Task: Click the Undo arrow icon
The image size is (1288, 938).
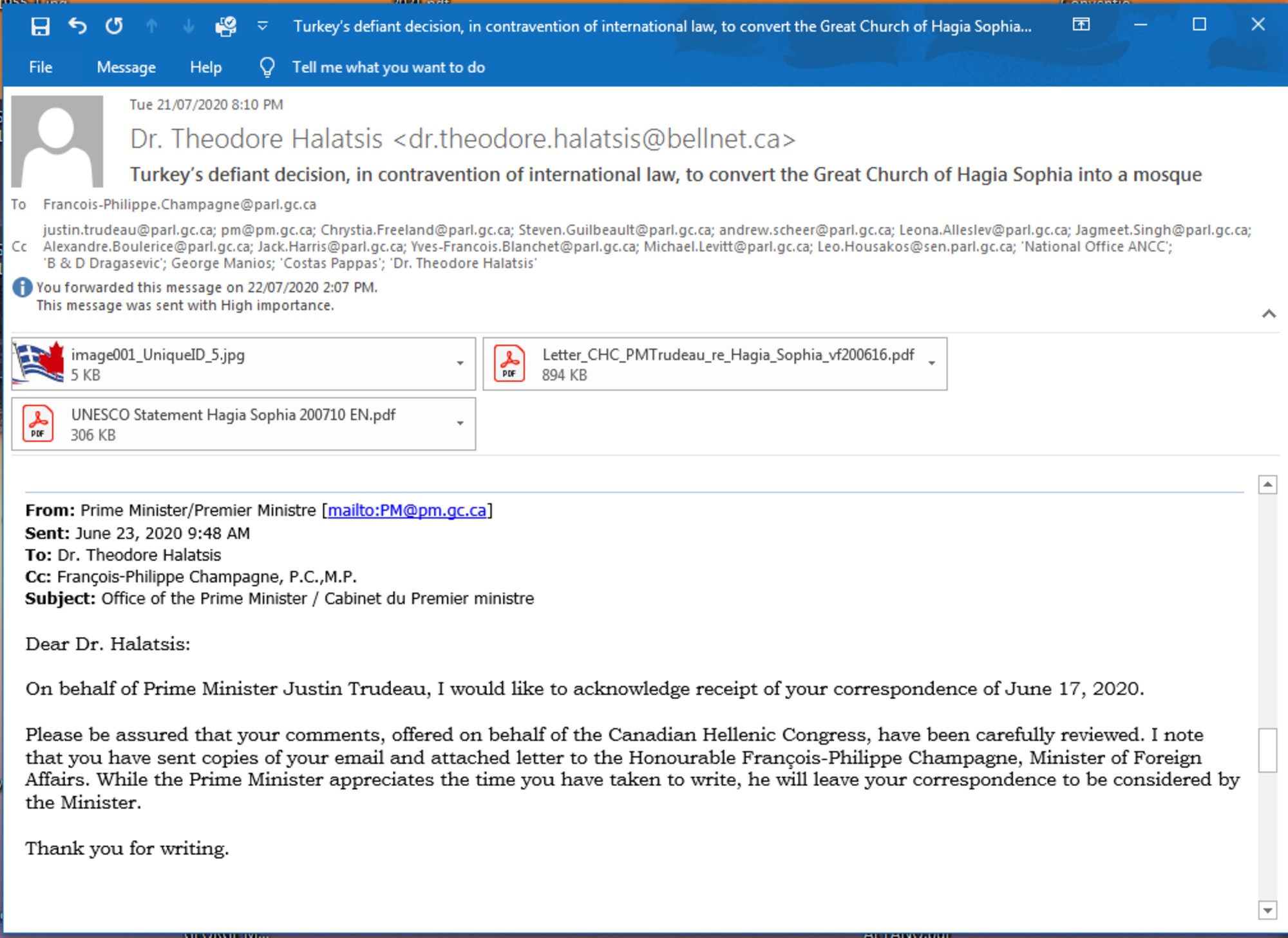Action: pos(77,26)
